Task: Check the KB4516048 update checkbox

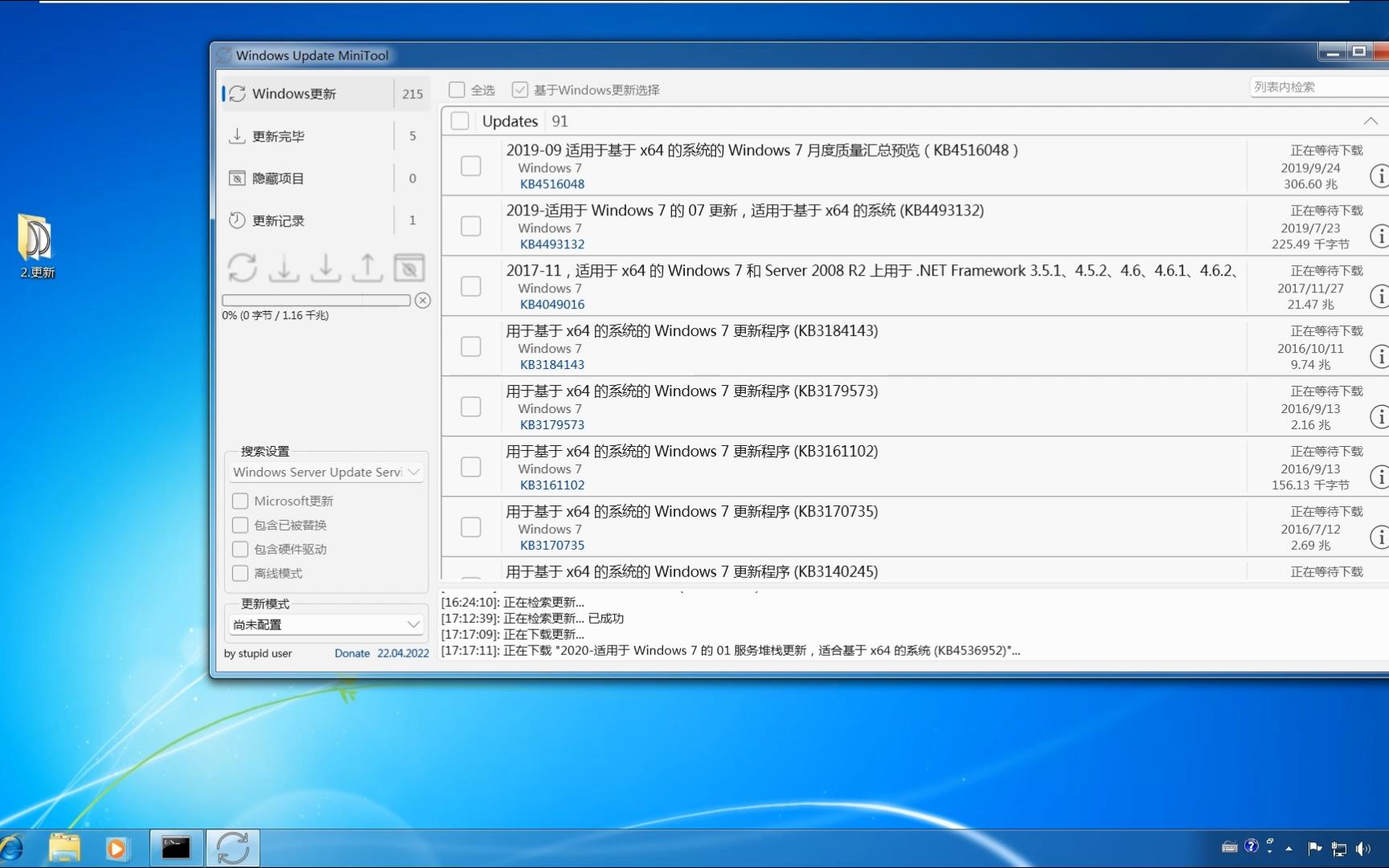Action: click(471, 166)
